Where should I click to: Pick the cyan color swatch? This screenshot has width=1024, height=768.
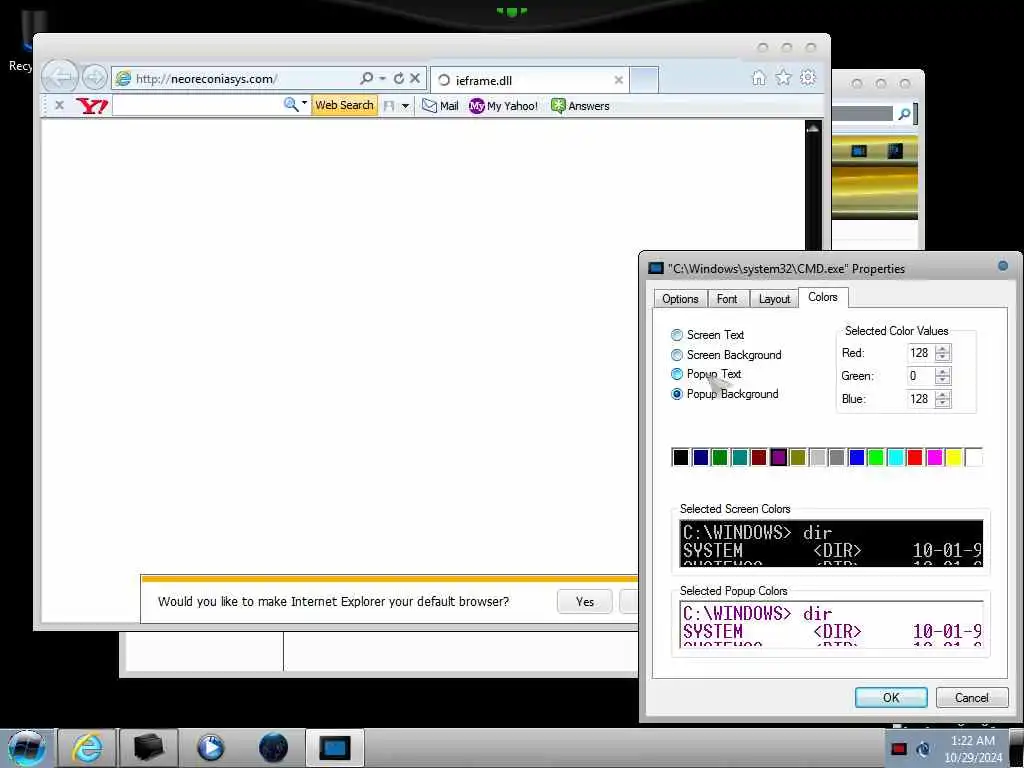click(895, 458)
